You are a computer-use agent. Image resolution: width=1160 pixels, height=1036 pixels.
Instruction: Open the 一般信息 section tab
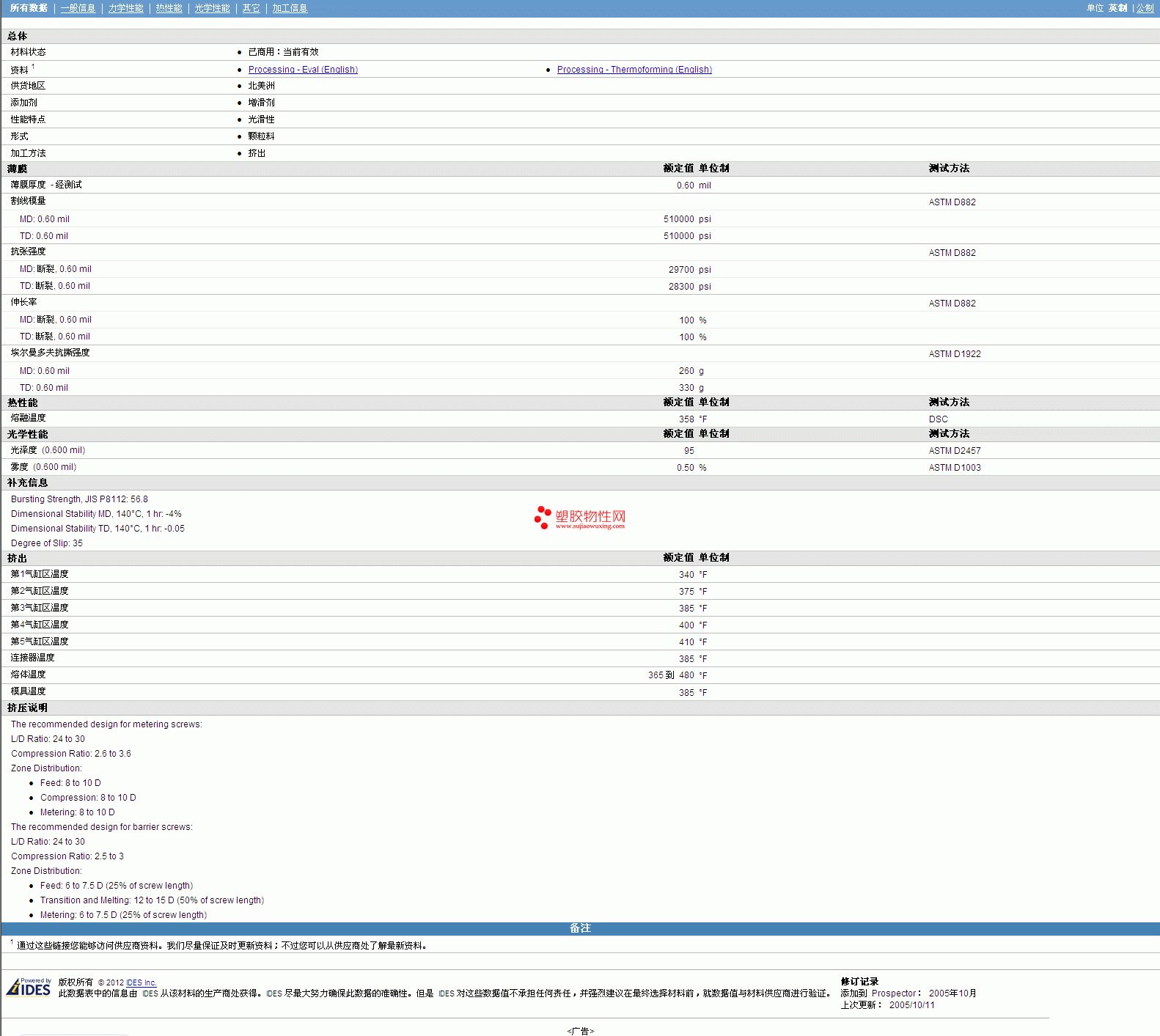[x=78, y=8]
